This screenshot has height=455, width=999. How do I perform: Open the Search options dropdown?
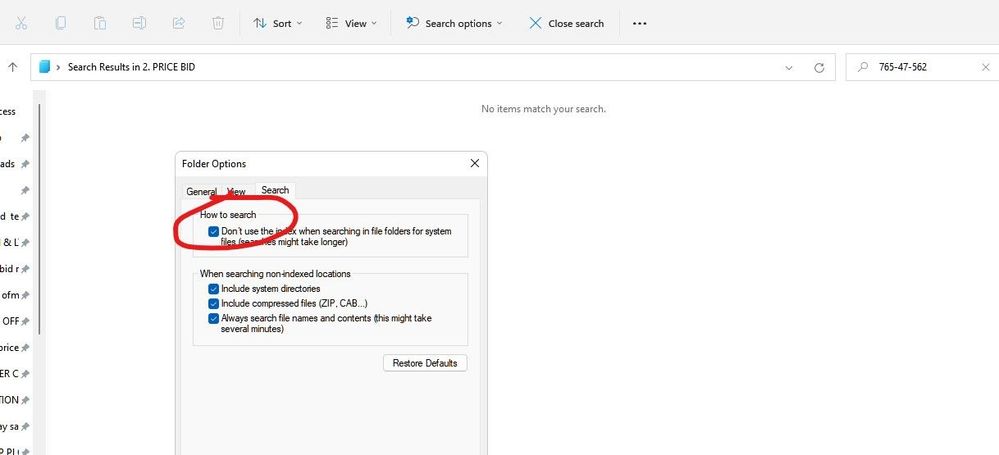click(x=454, y=24)
